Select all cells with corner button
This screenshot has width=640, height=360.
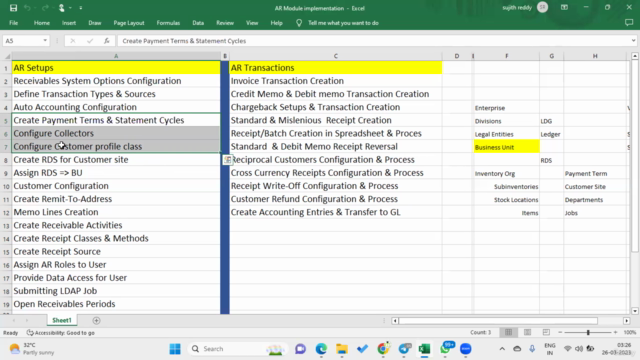point(6,56)
